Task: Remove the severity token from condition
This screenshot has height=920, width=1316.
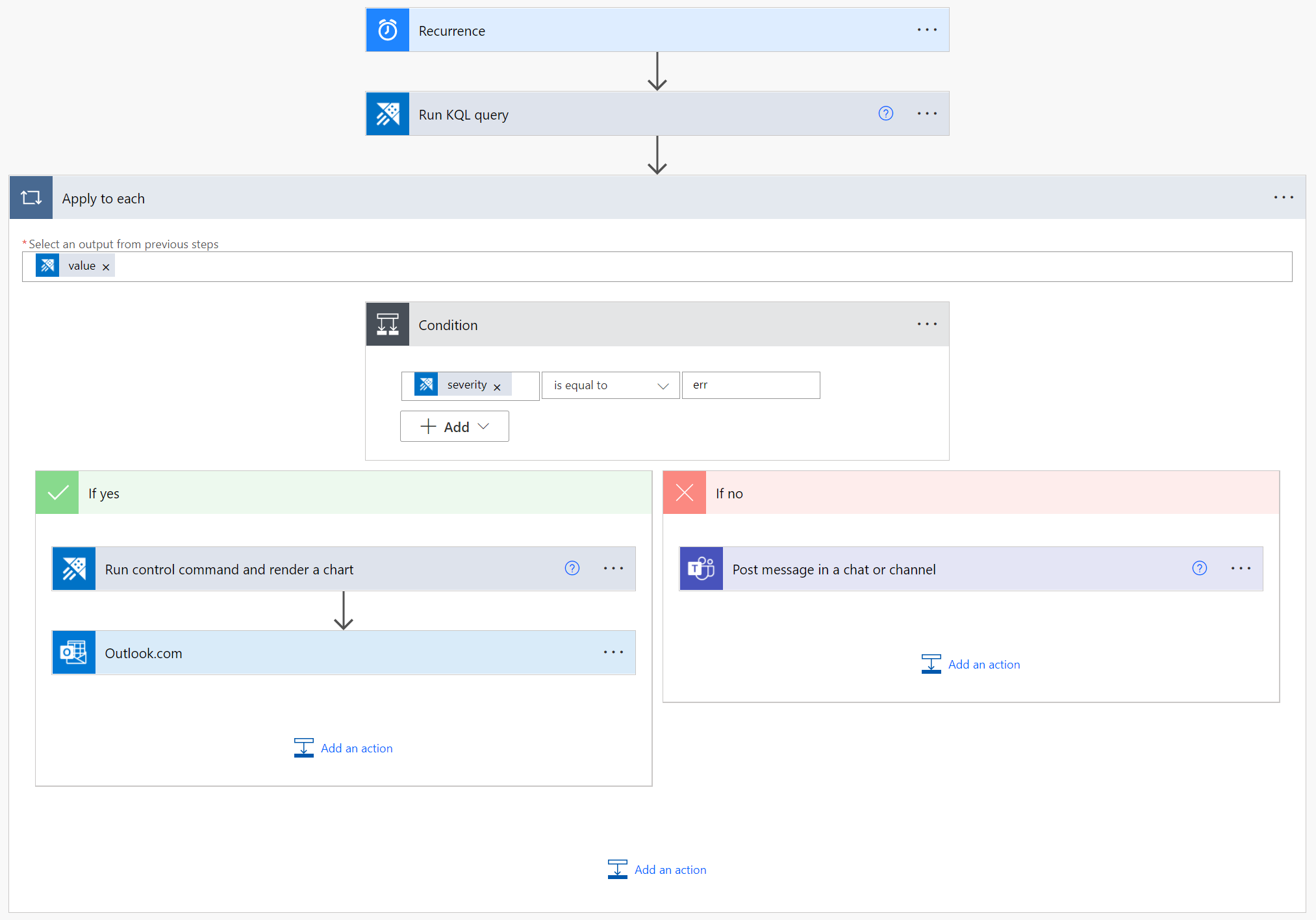Action: (497, 387)
